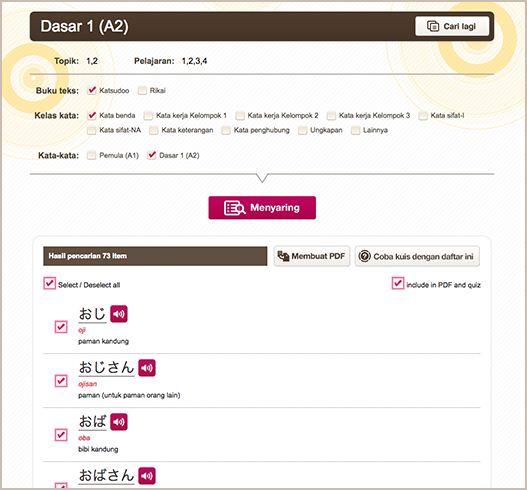Open the おじさん word link
Screen dimensions: 527x490
pyautogui.click(x=106, y=367)
